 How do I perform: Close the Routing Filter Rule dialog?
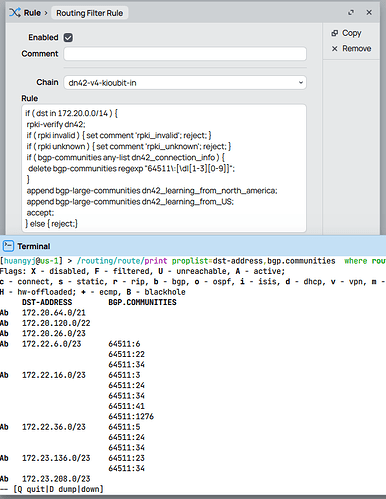369,13
